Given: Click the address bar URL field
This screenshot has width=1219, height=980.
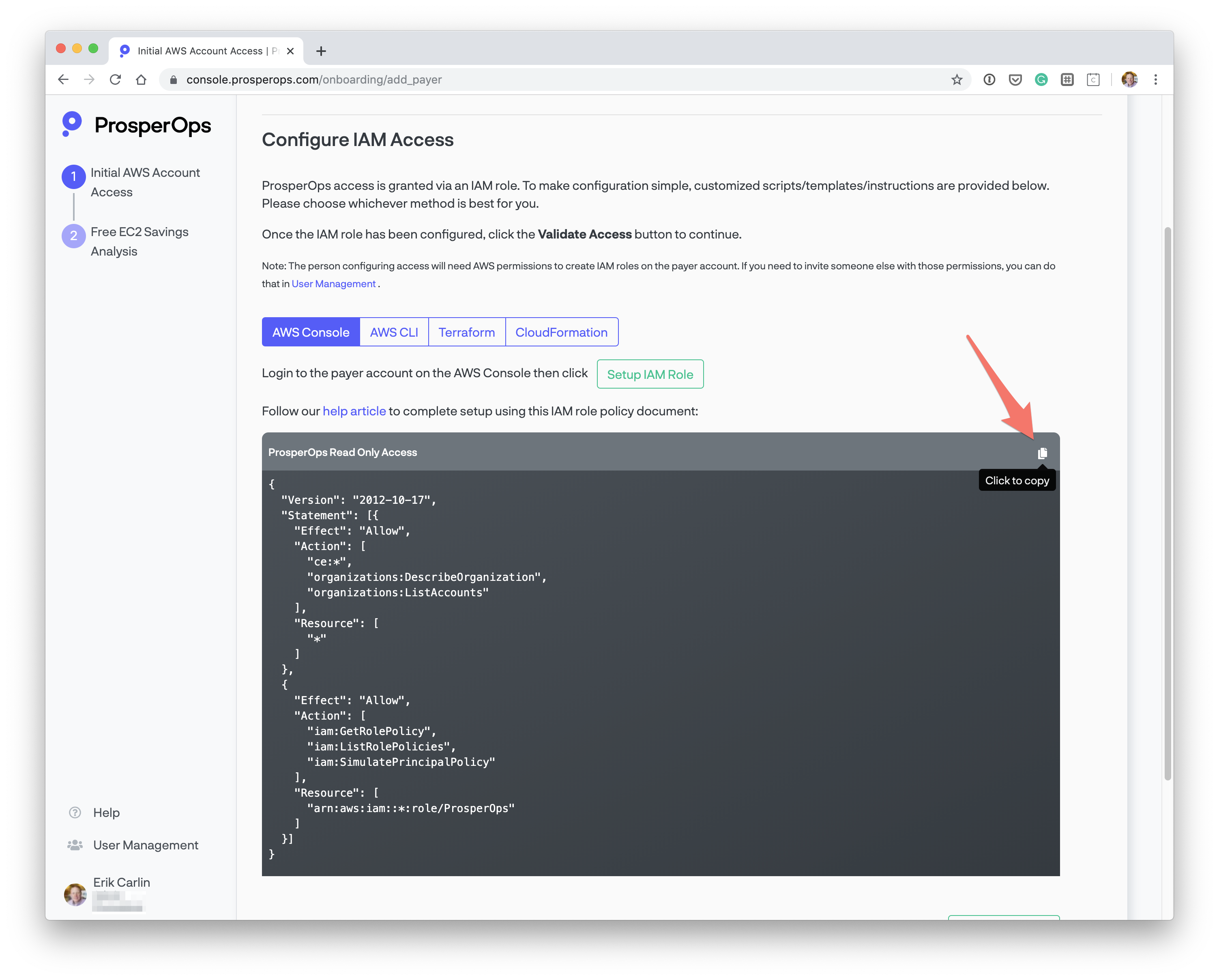Looking at the screenshot, I should pyautogui.click(x=565, y=80).
